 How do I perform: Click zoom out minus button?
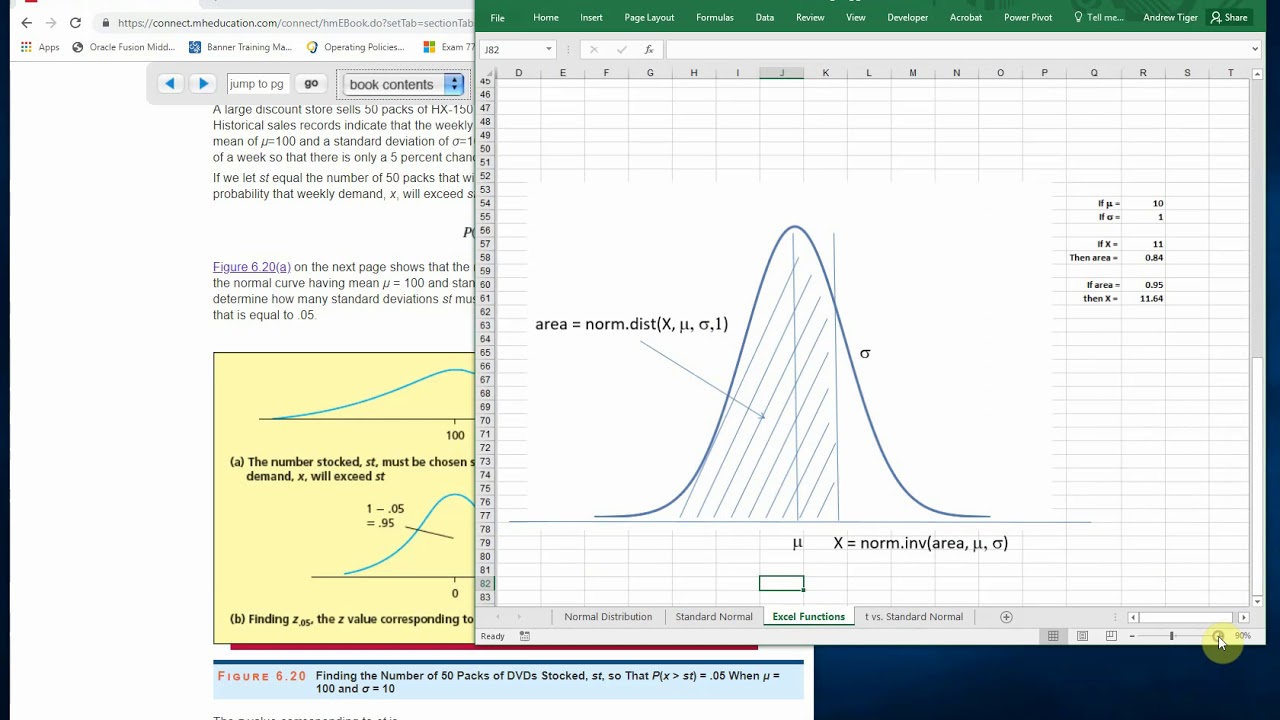(x=1132, y=636)
